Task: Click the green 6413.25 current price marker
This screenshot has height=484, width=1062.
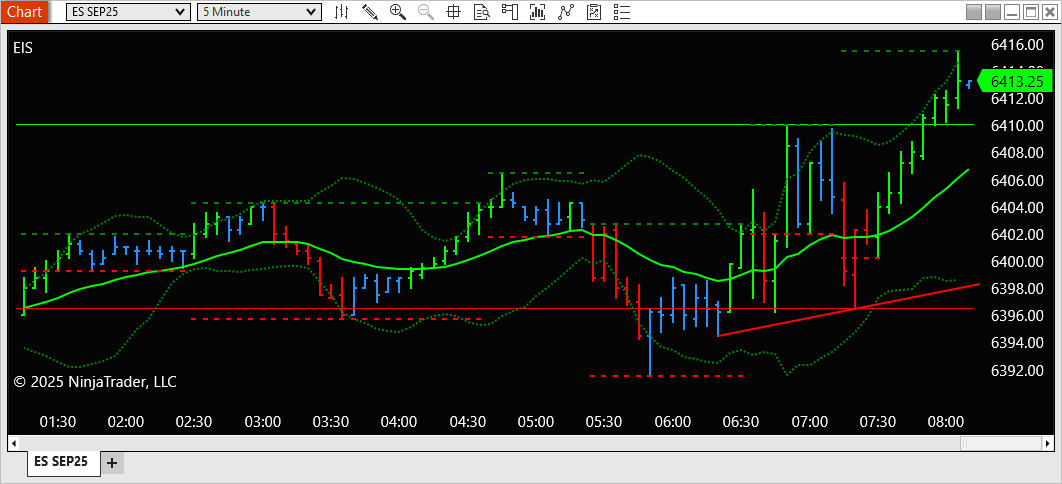Action: coord(1015,81)
